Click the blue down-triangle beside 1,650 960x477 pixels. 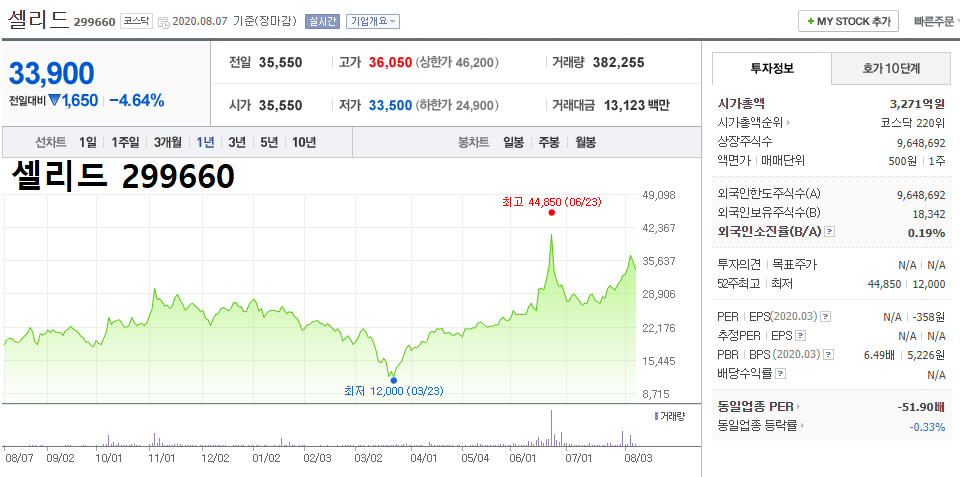click(53, 100)
